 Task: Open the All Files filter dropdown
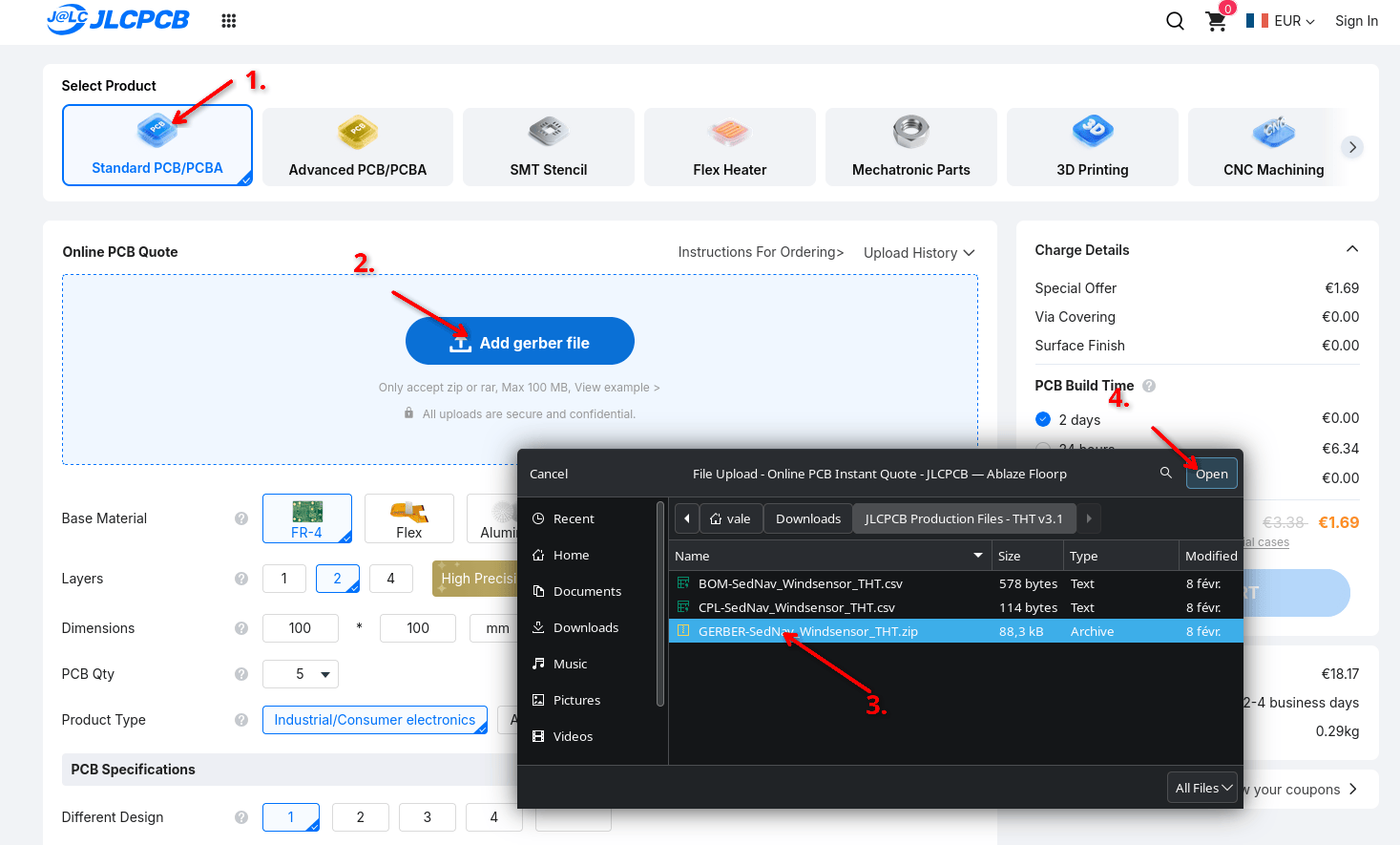tap(1201, 788)
